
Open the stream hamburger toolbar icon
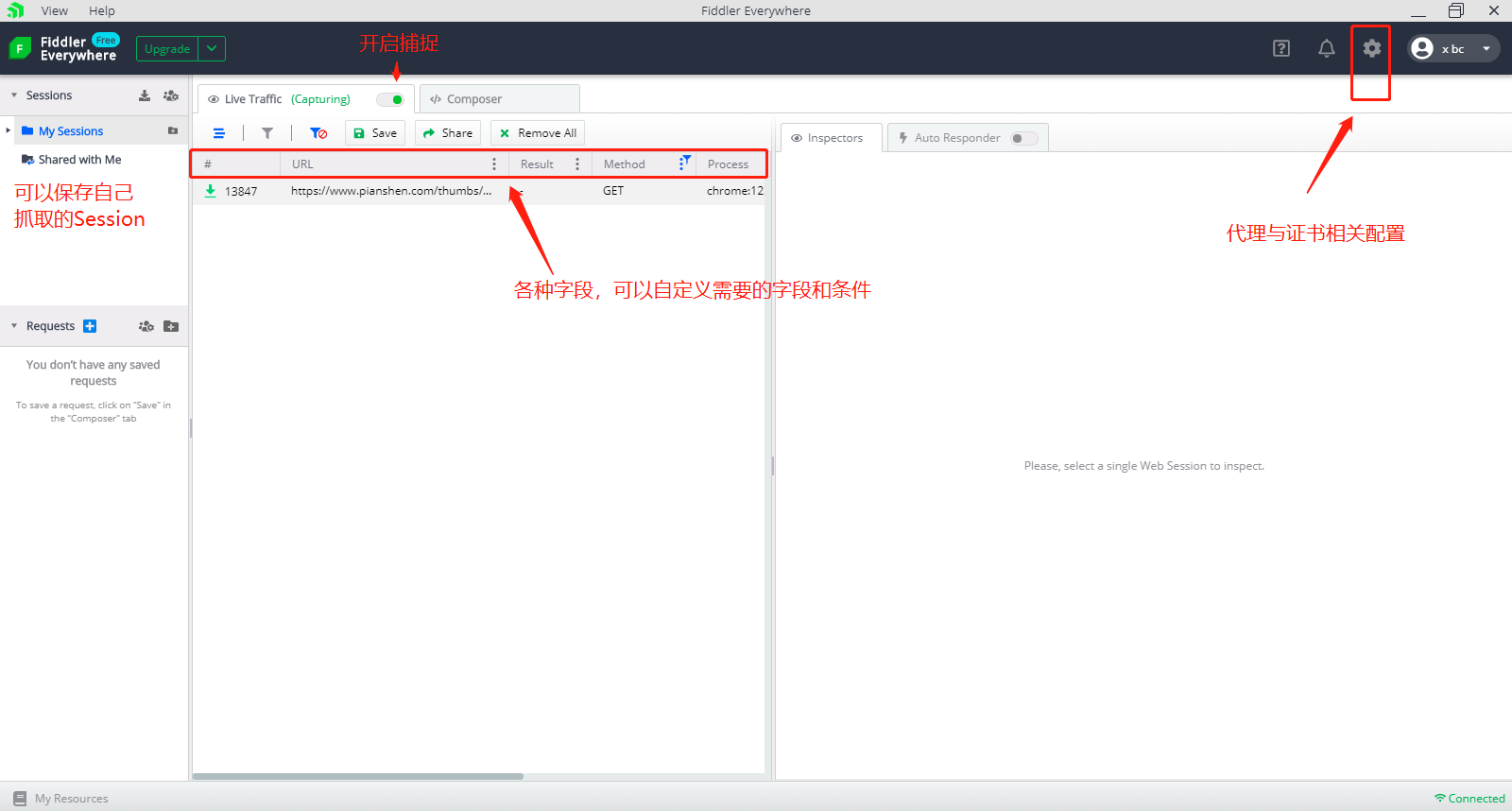219,133
